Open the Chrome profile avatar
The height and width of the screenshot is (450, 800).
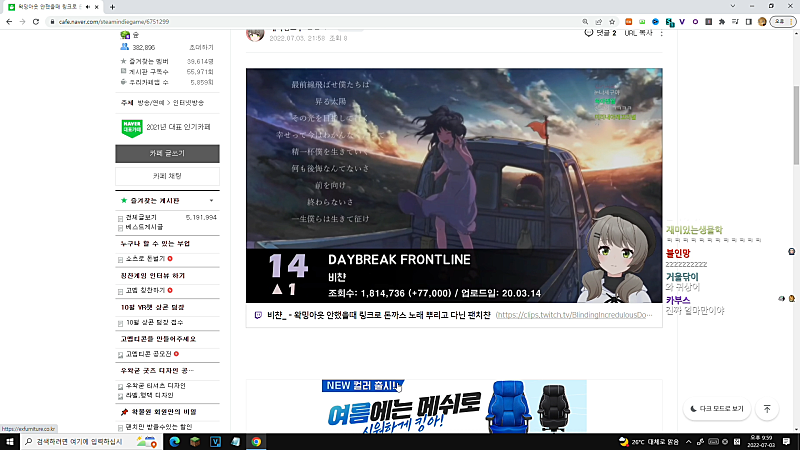click(x=762, y=22)
